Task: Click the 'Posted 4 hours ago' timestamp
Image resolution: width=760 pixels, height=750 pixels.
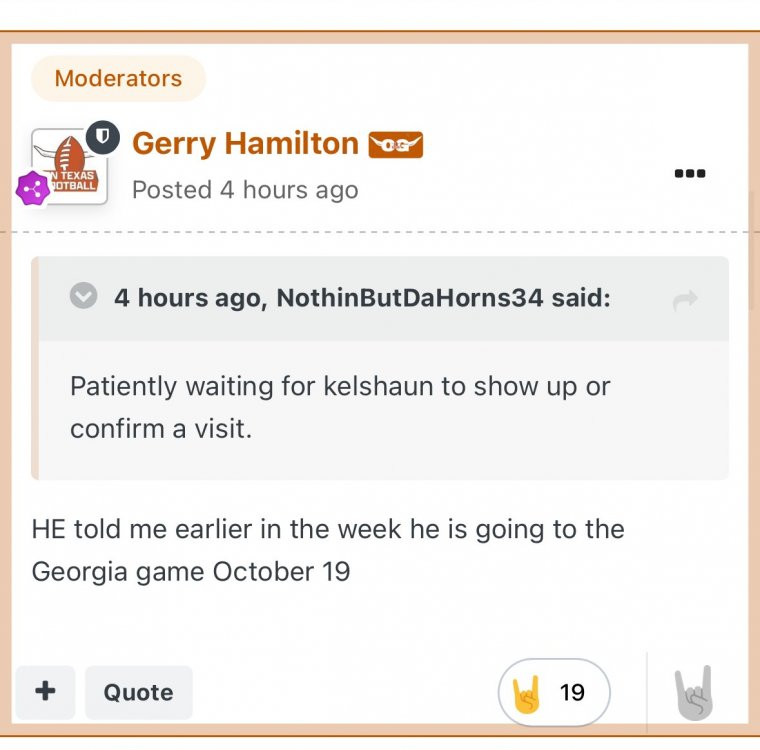Action: click(x=245, y=190)
